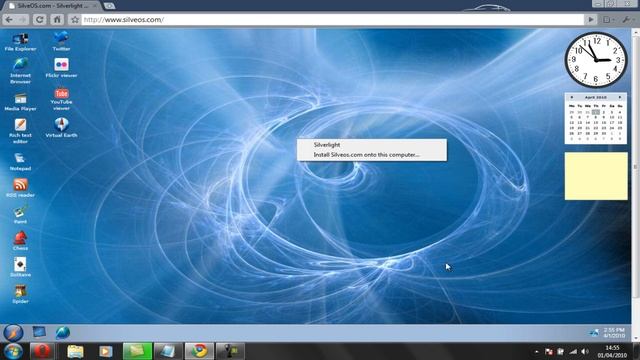Open Windows Media Player taskbar icon
Viewport: 640px width, 360px height.
(106, 351)
